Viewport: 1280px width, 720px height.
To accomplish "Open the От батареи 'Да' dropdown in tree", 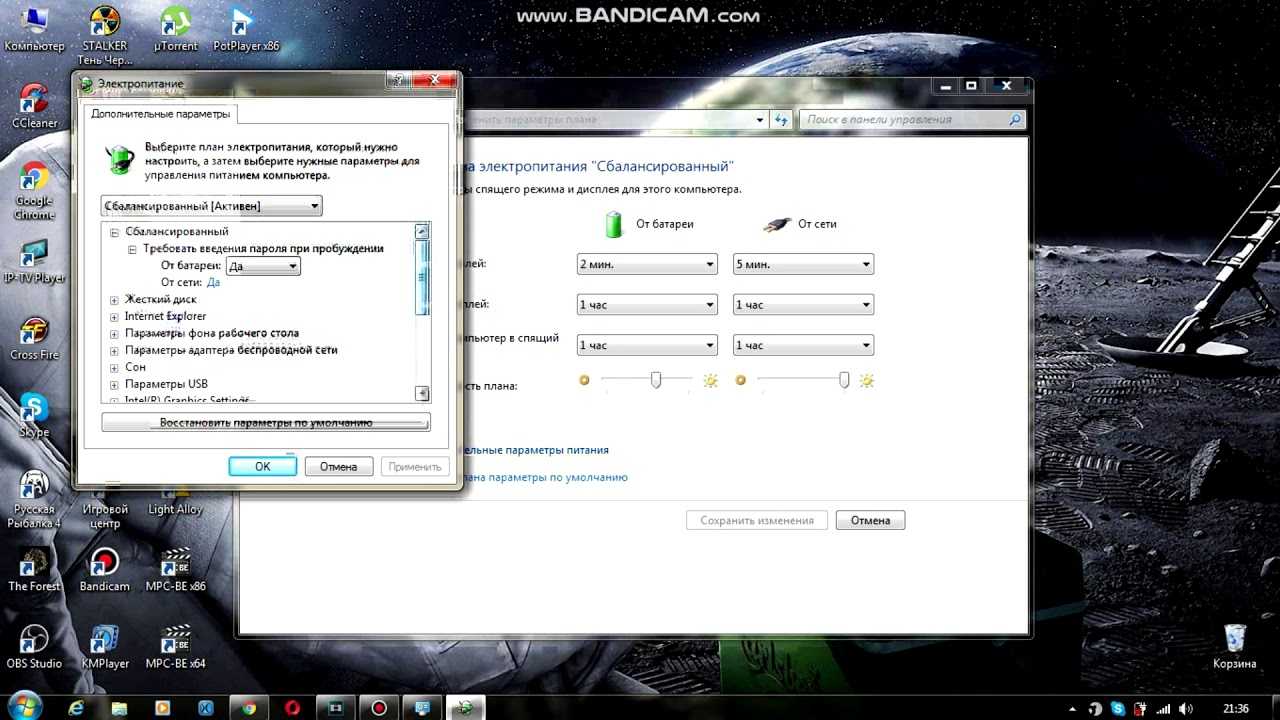I will (263, 266).
